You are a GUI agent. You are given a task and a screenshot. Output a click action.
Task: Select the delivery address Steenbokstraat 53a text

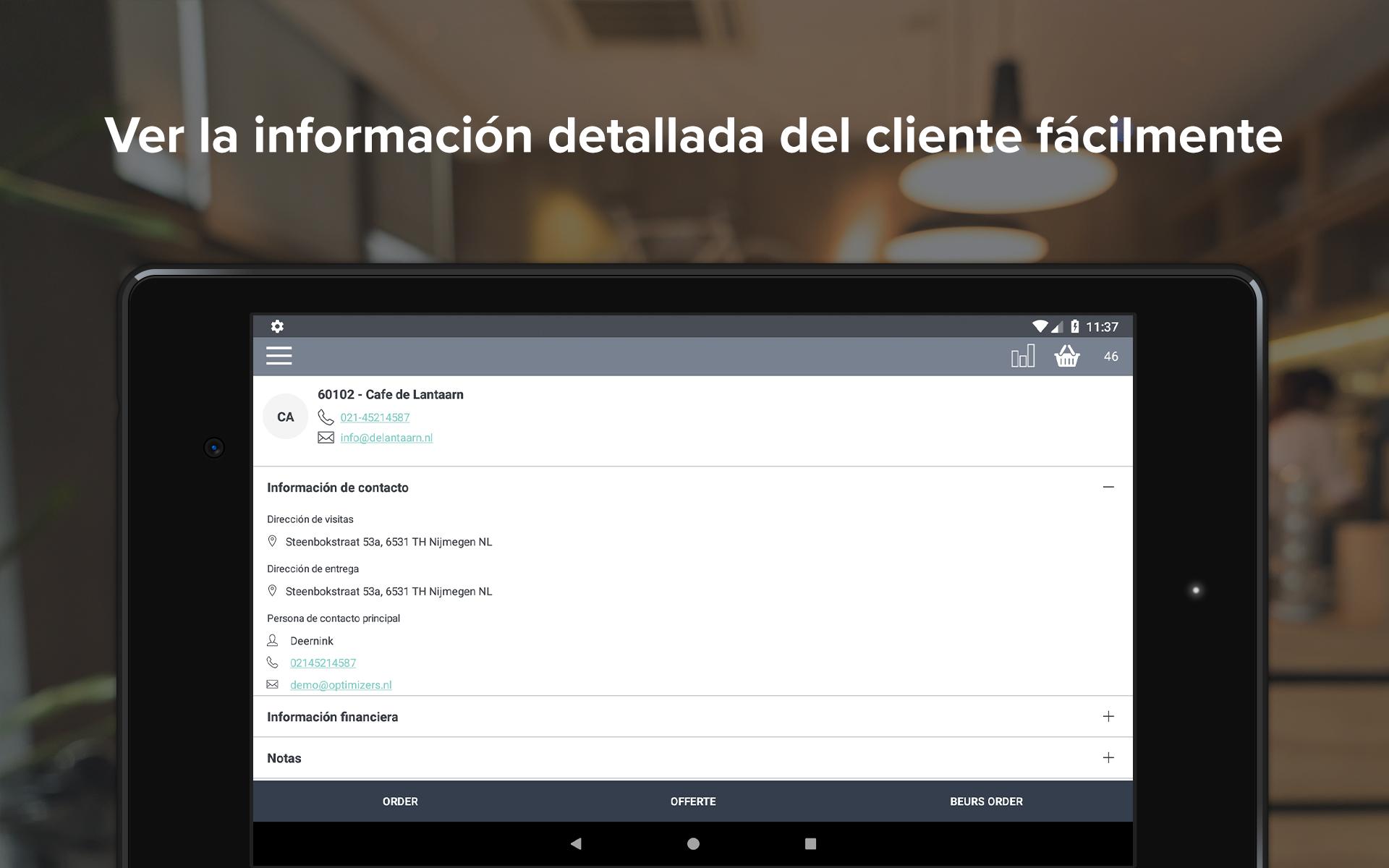388,592
